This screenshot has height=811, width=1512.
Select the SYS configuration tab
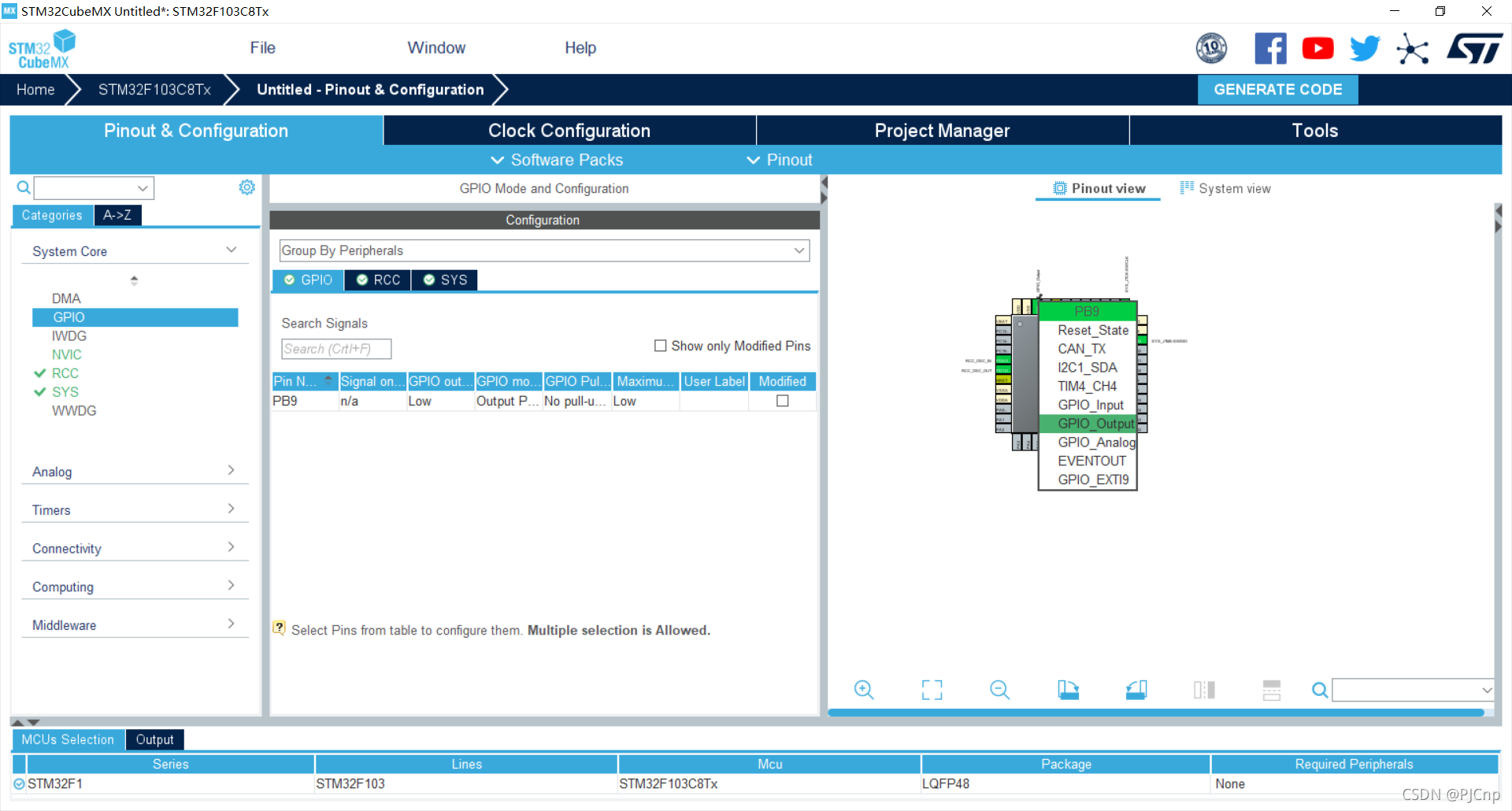445,280
